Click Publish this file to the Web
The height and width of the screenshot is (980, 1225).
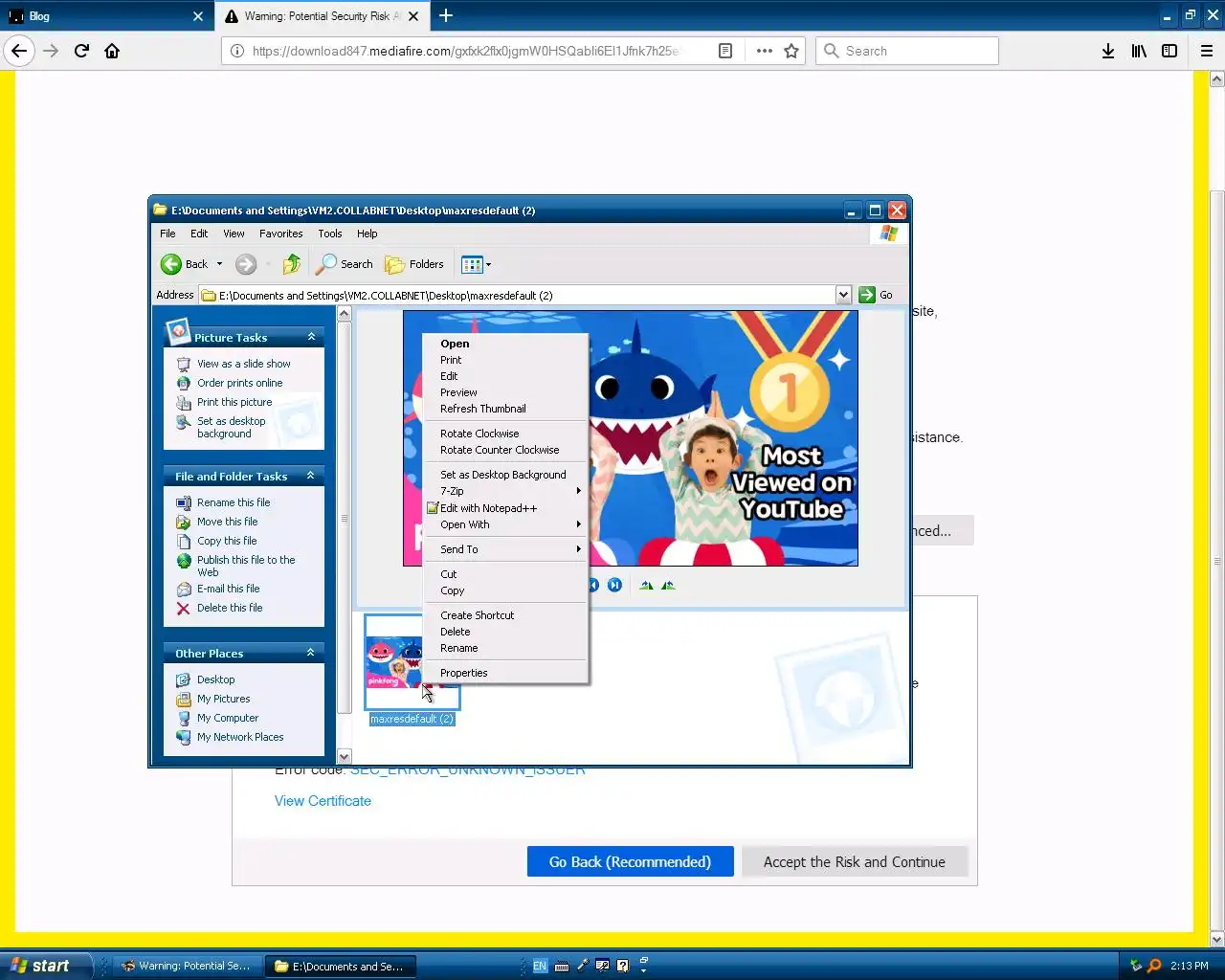click(246, 566)
